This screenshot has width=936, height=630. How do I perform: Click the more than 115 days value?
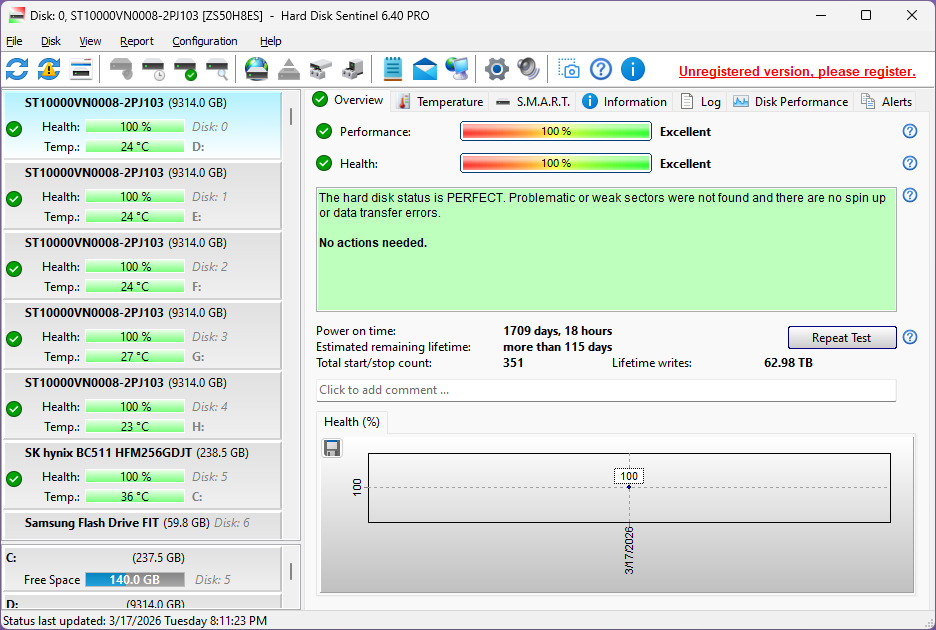point(558,347)
